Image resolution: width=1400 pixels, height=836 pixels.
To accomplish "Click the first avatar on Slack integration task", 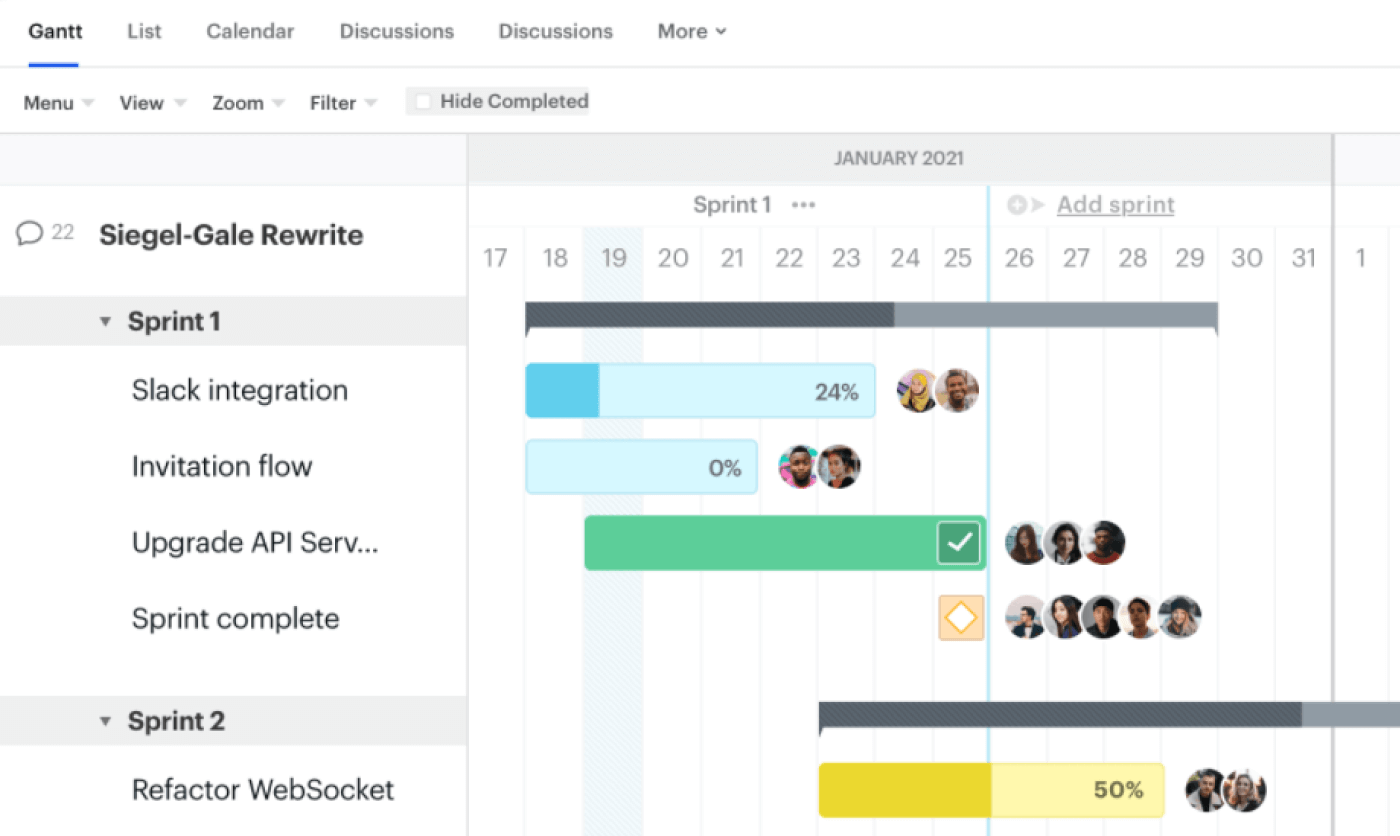I will (916, 390).
